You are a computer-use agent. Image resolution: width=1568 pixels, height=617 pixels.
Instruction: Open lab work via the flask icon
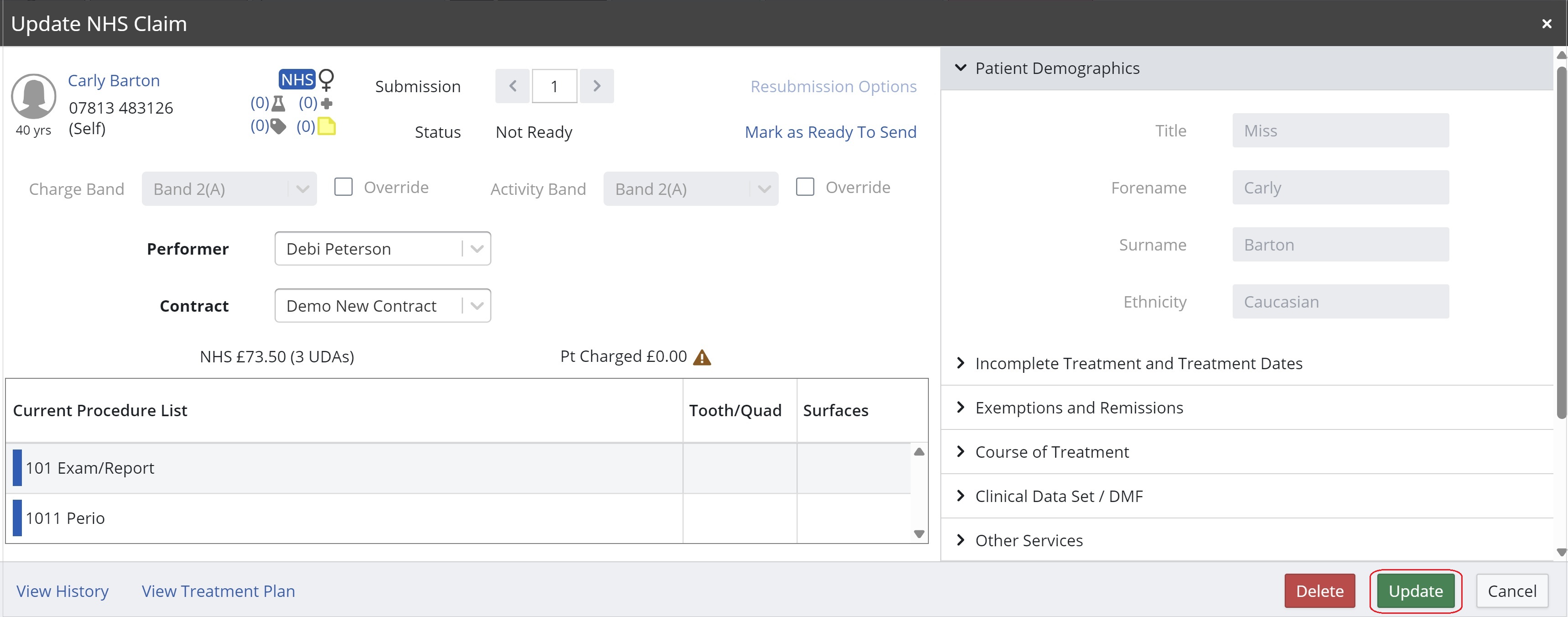coord(278,103)
